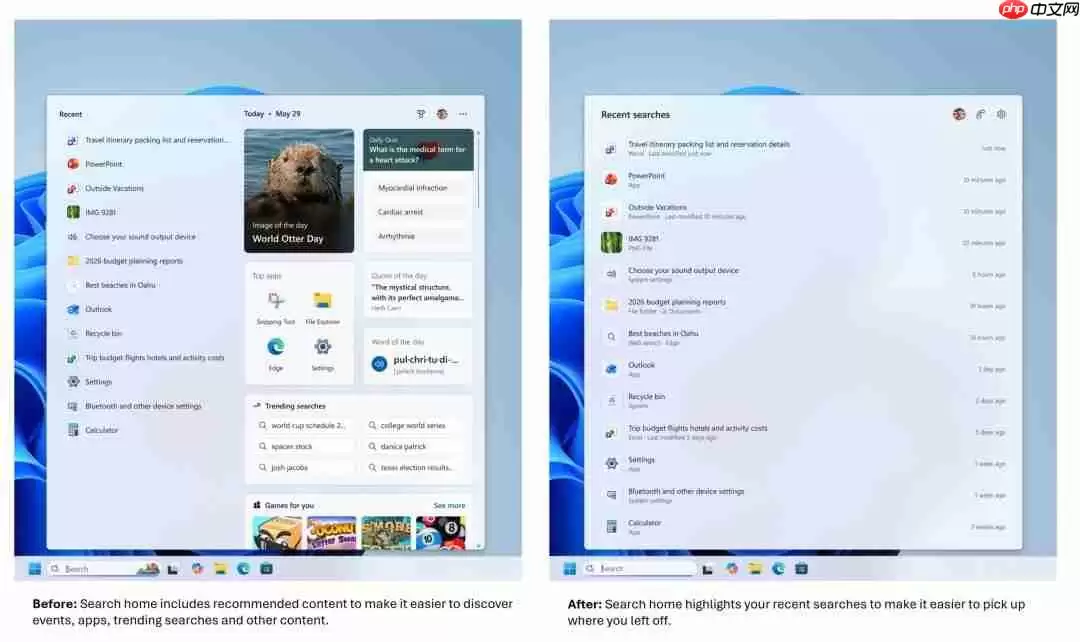1080x642 pixels.
Task: Open Copilot icon on left taskbar
Action: (197, 568)
